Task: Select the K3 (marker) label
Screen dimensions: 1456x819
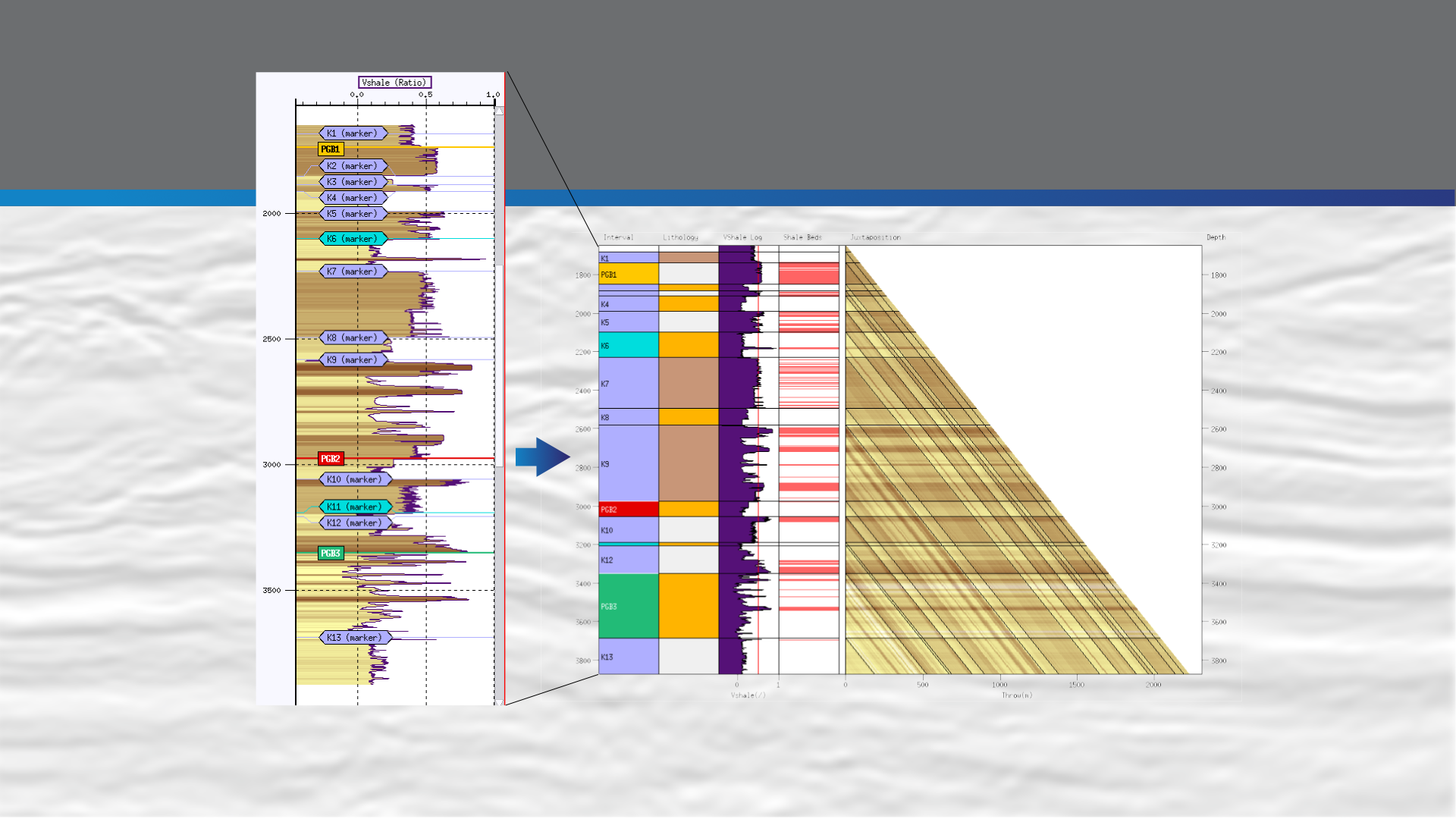Action: 353,182
